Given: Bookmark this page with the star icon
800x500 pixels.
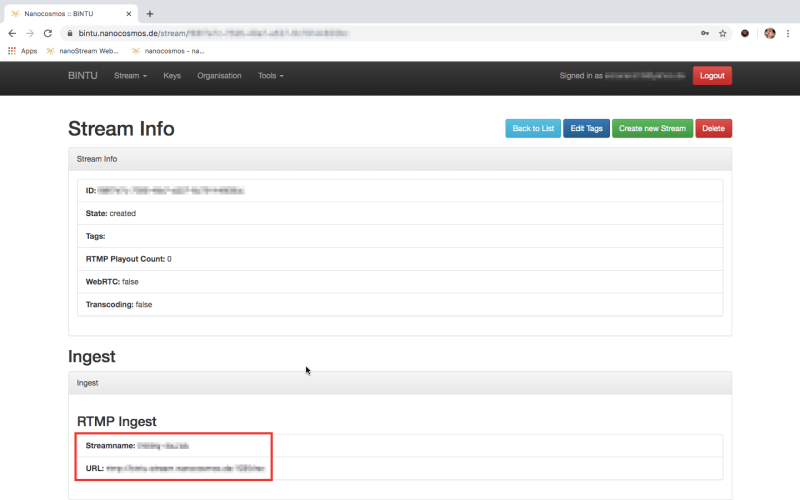Looking at the screenshot, I should click(x=722, y=33).
